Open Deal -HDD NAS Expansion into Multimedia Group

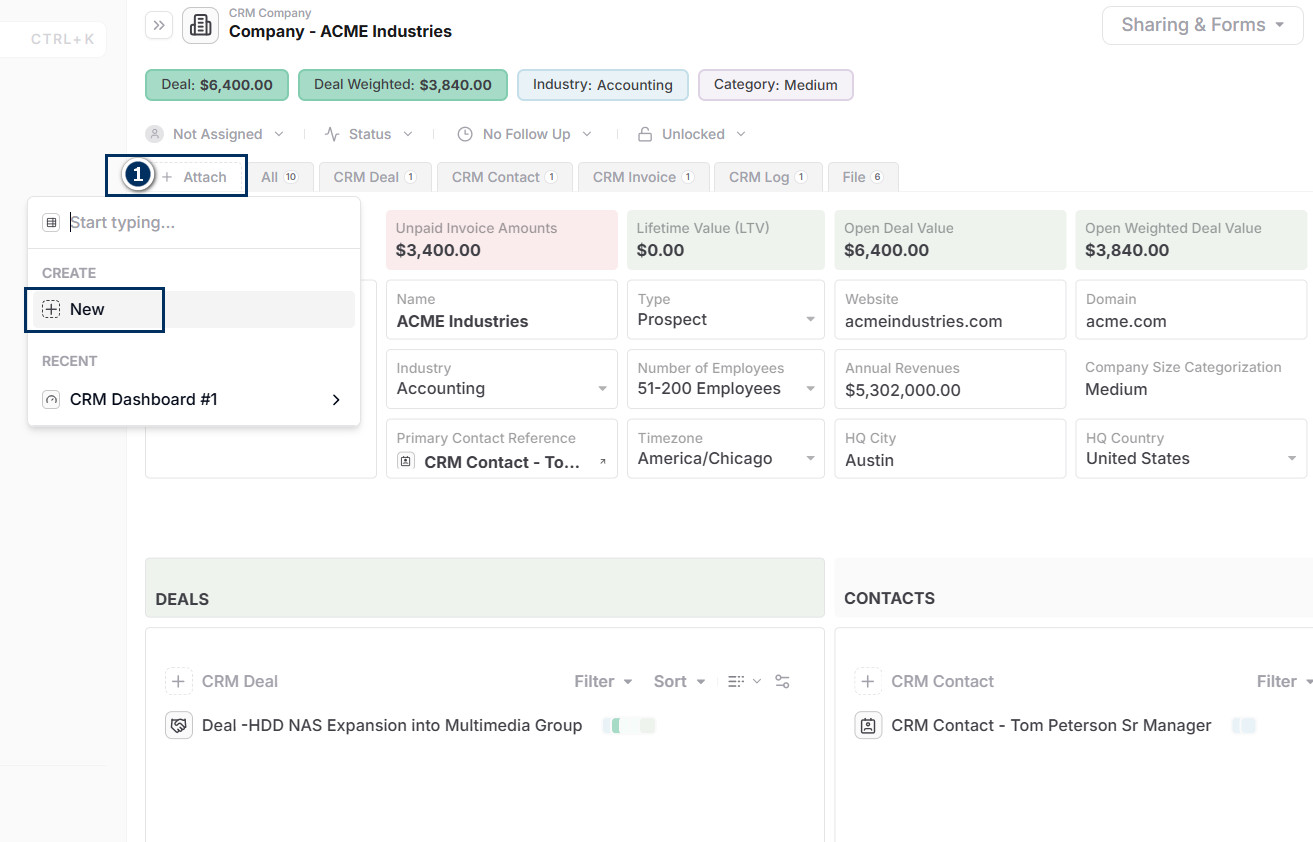point(392,725)
